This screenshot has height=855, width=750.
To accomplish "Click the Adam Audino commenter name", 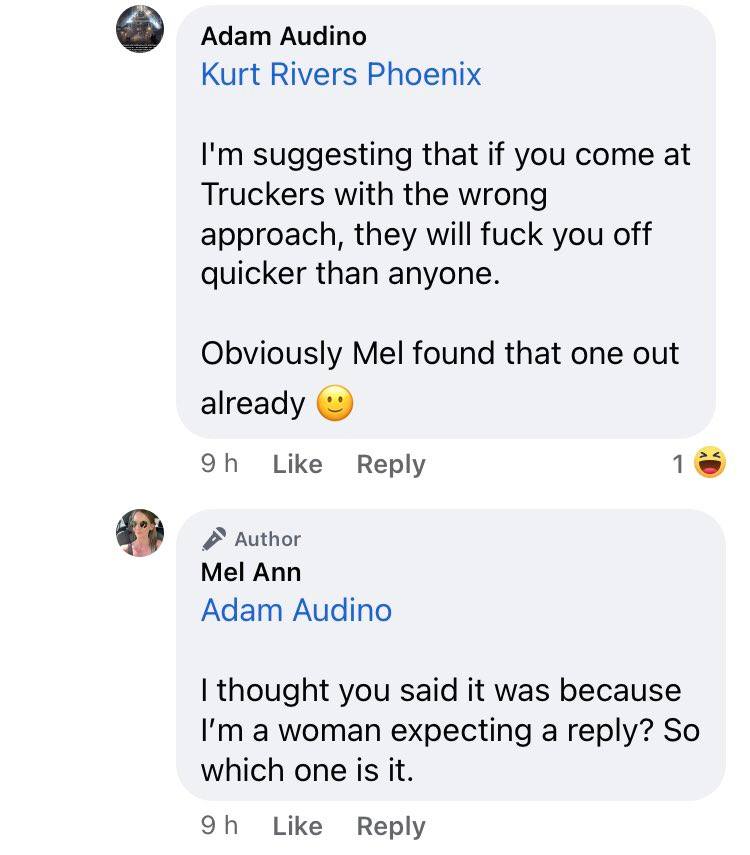I will pyautogui.click(x=284, y=36).
